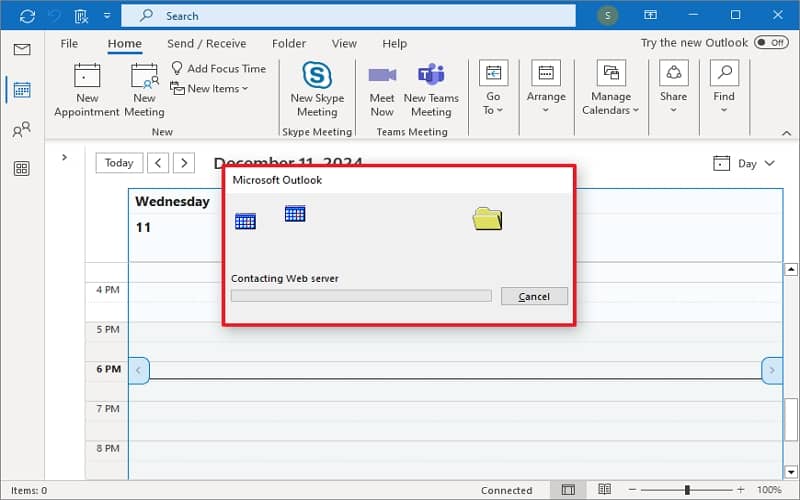The image size is (800, 500).
Task: Click the Items: 0 status bar entry
Action: [29, 490]
